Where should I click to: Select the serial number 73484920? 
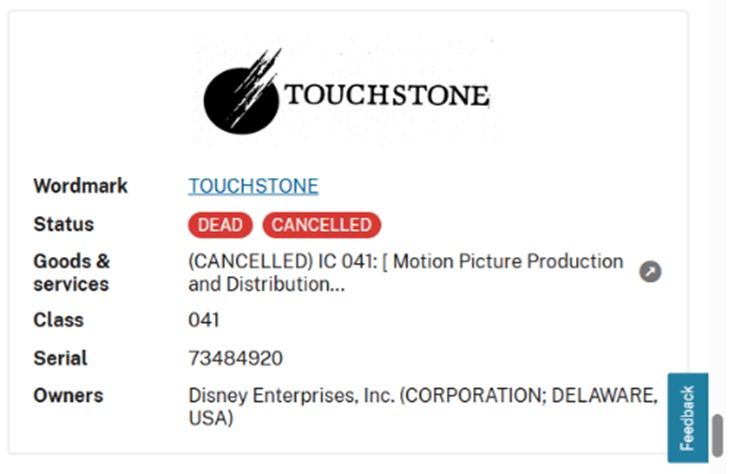tap(235, 358)
